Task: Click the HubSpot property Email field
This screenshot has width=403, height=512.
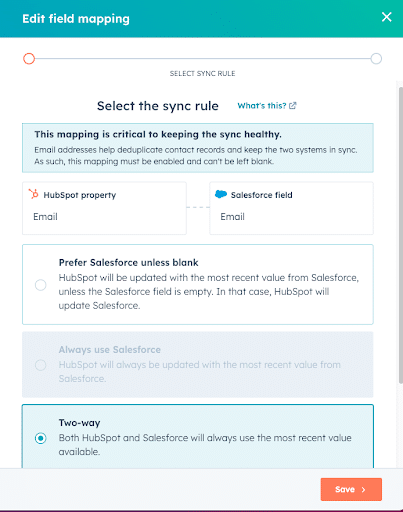Action: pyautogui.click(x=104, y=208)
